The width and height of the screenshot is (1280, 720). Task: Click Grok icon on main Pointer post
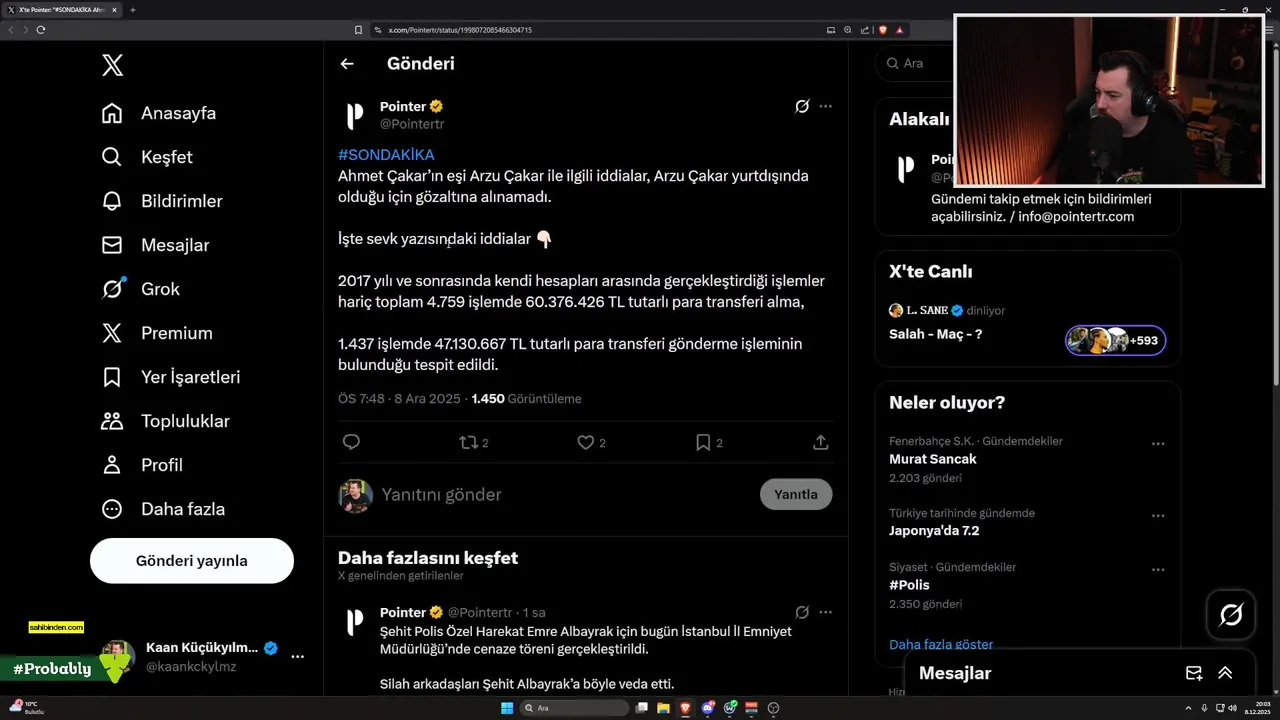tap(802, 106)
